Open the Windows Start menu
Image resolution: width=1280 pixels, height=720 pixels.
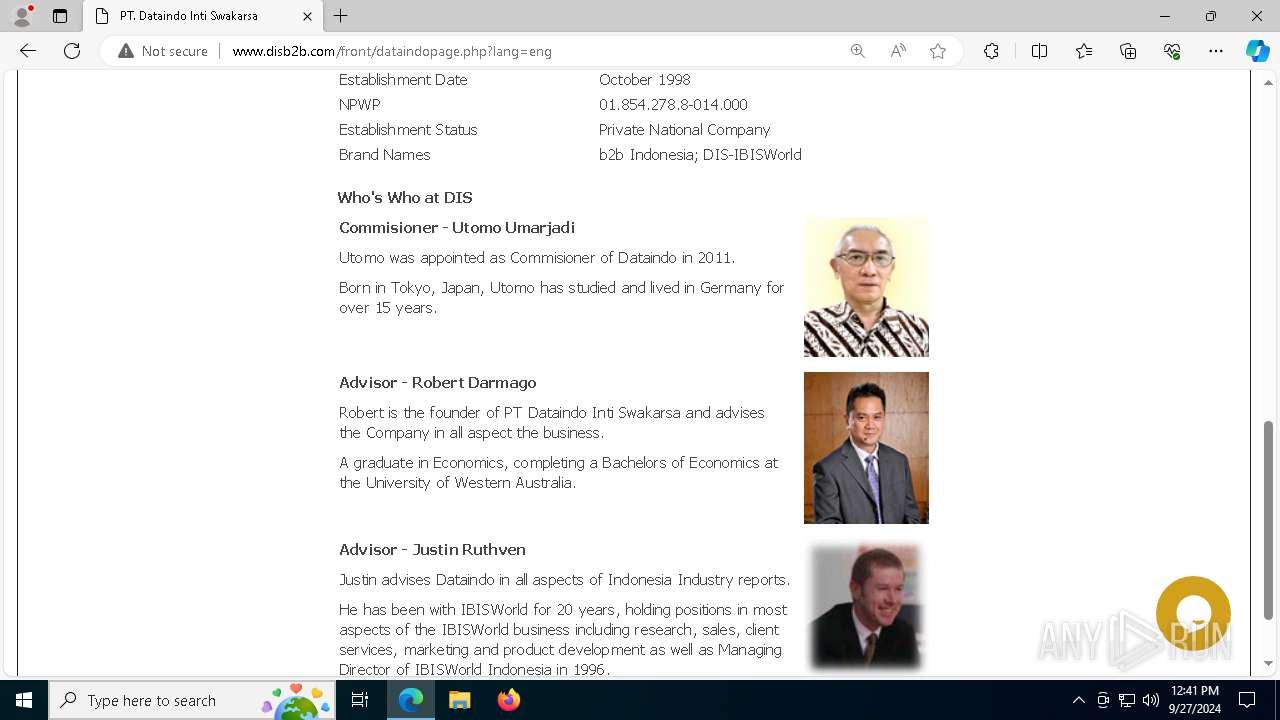24,700
